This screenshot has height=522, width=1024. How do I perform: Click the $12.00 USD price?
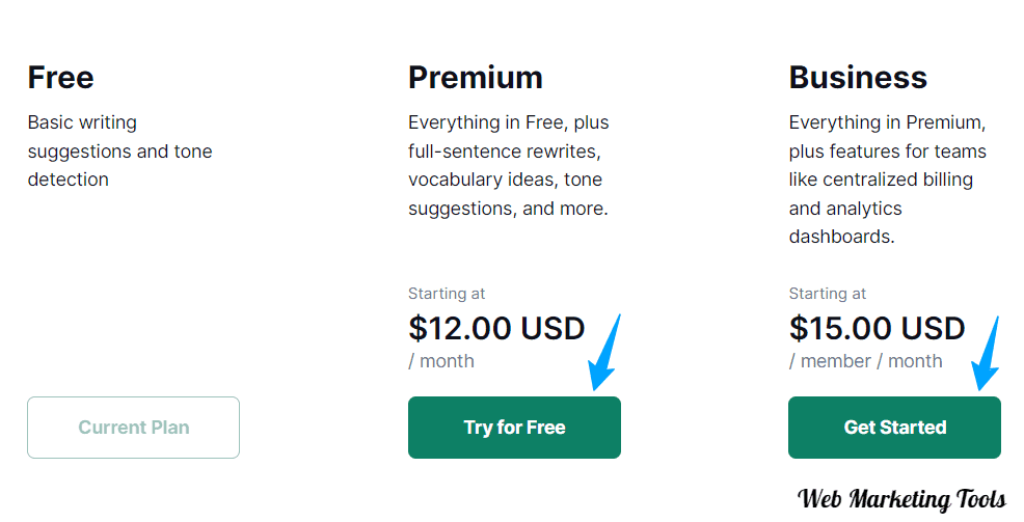click(496, 328)
